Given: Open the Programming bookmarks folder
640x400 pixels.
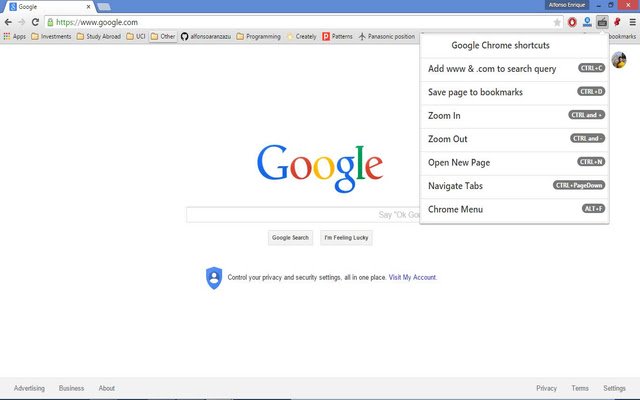Looking at the screenshot, I should [x=258, y=36].
